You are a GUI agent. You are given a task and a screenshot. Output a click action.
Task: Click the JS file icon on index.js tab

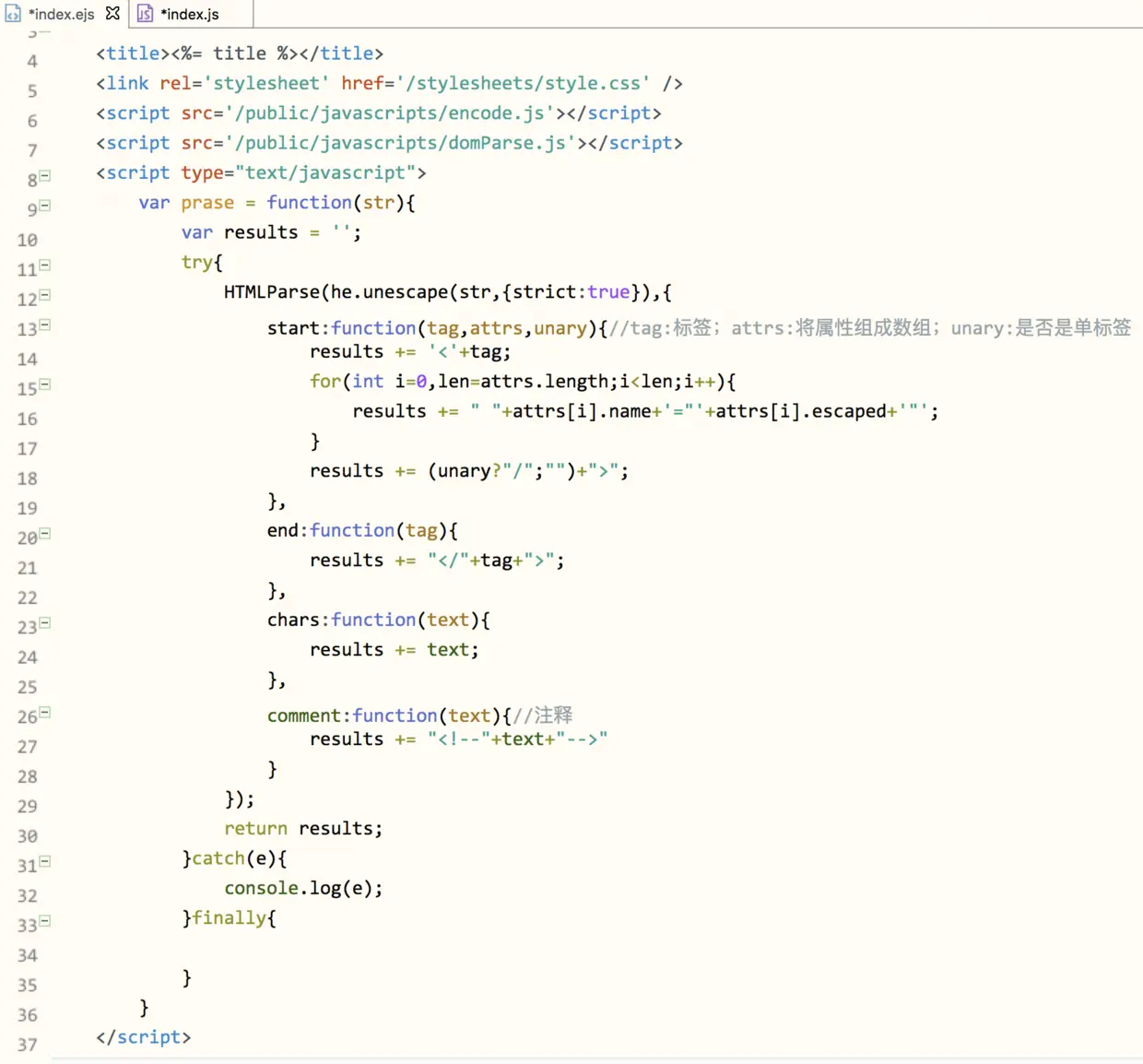145,14
